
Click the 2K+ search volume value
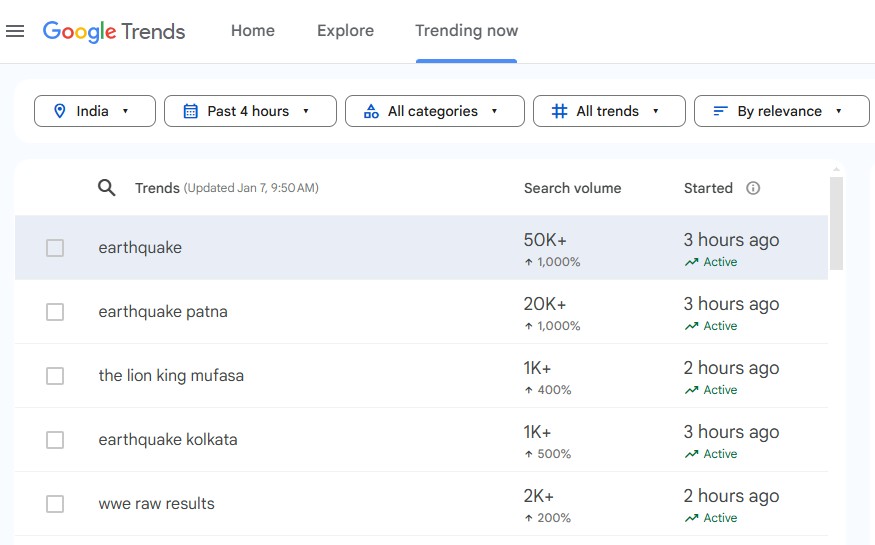click(539, 496)
